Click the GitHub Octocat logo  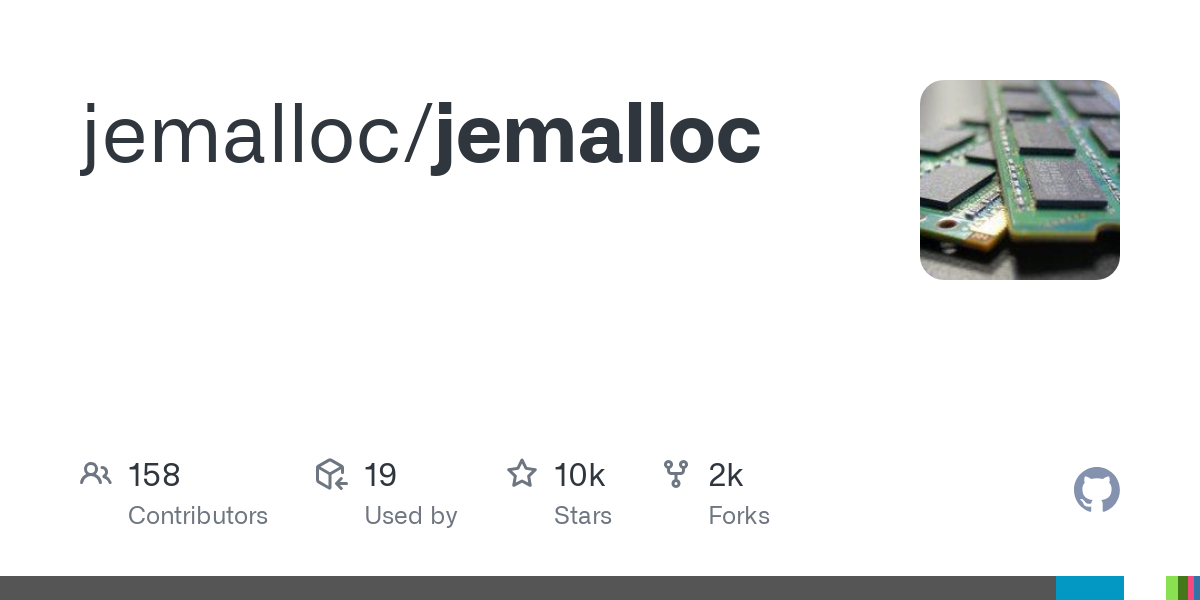pyautogui.click(x=1096, y=490)
